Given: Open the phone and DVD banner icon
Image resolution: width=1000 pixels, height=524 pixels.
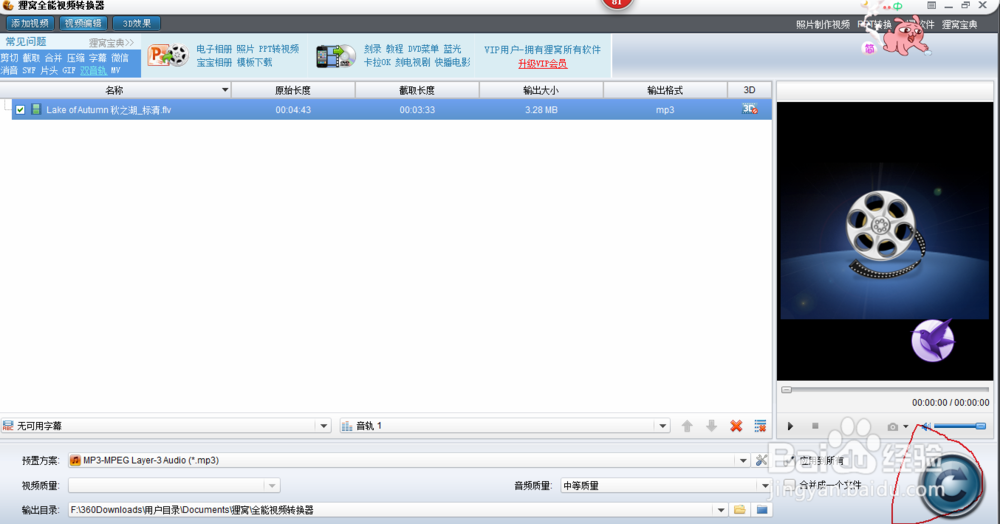Looking at the screenshot, I should click(335, 56).
